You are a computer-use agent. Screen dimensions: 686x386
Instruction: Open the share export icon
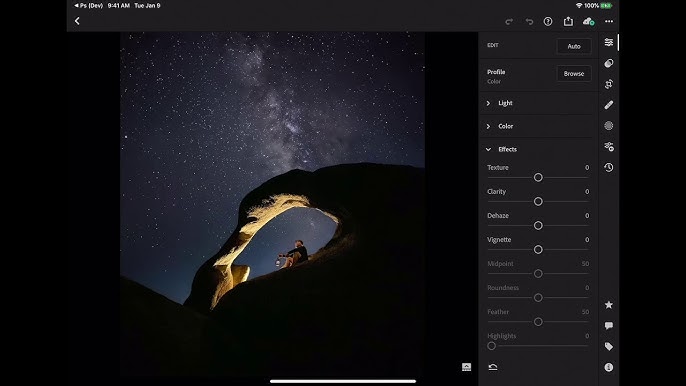coord(568,21)
